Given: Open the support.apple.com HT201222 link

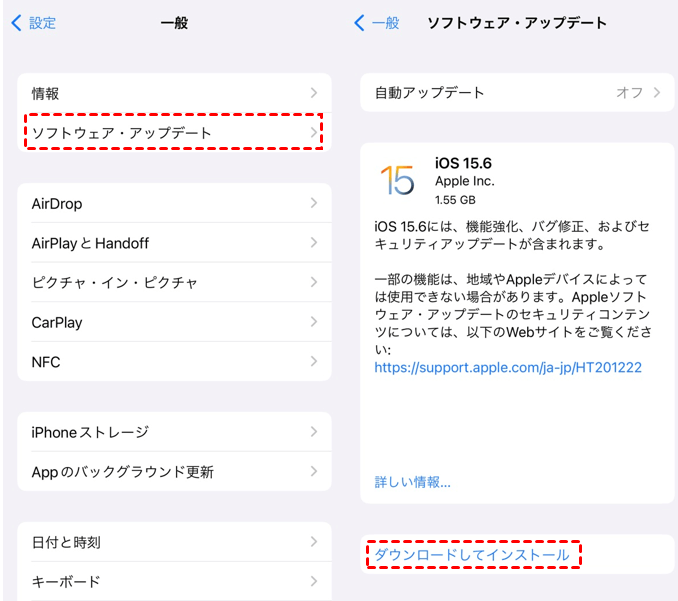Looking at the screenshot, I should [508, 367].
